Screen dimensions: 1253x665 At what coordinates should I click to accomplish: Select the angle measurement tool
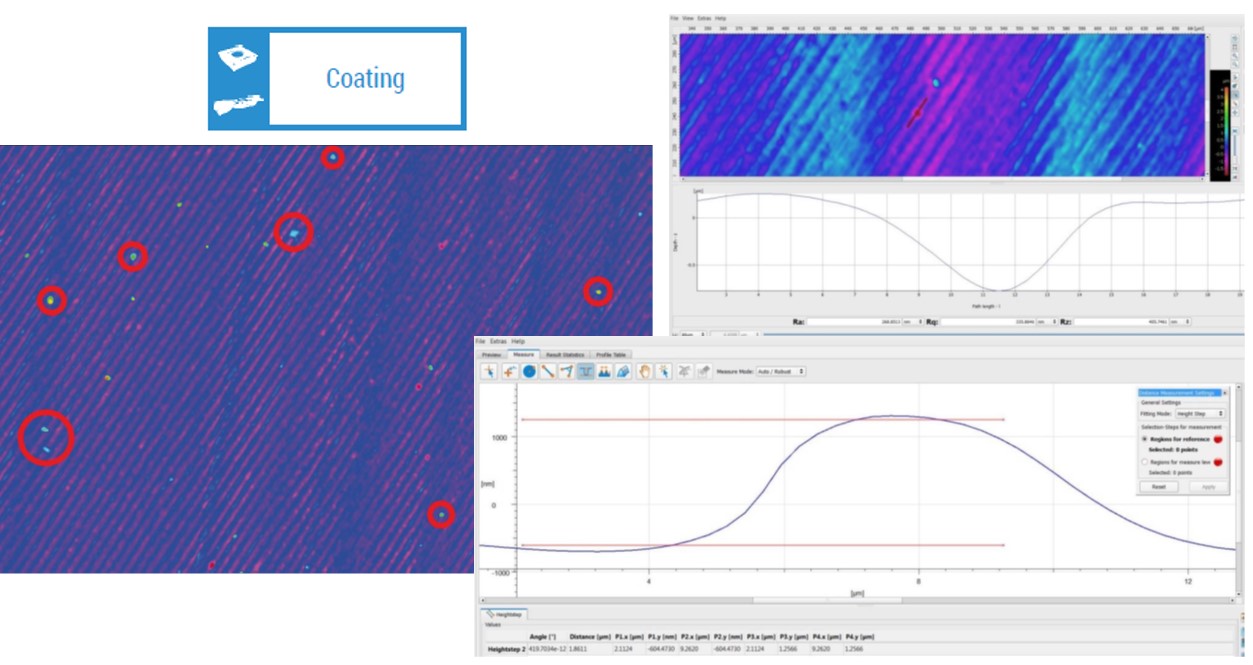pyautogui.click(x=567, y=371)
